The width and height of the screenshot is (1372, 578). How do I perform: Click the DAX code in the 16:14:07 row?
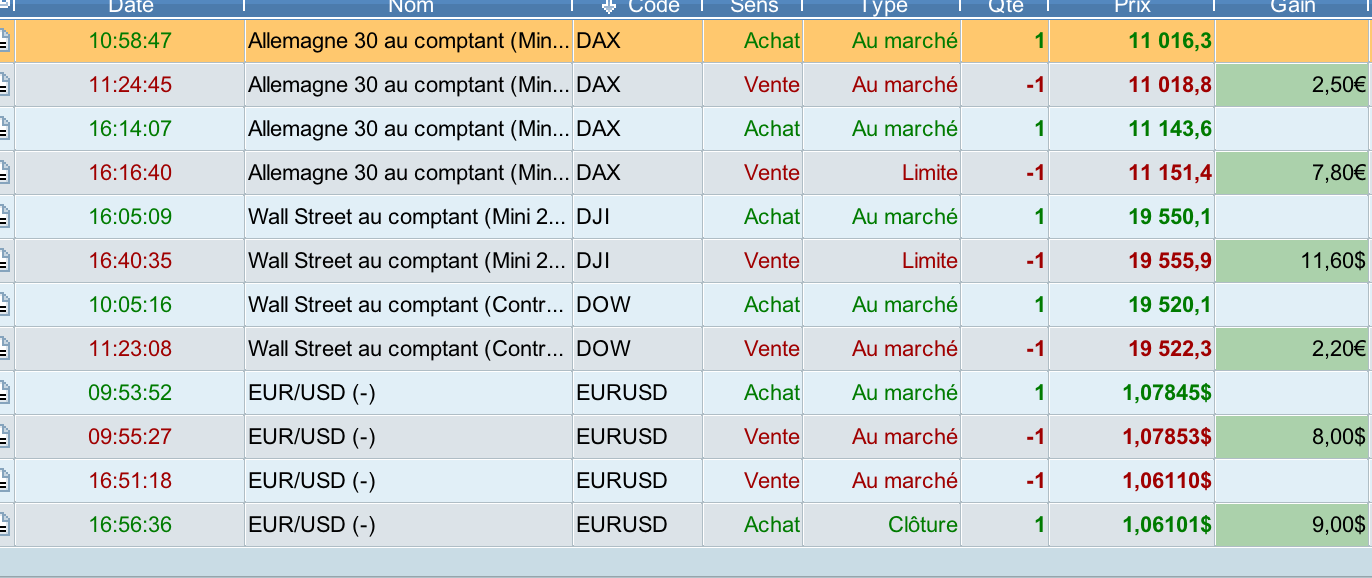[598, 129]
